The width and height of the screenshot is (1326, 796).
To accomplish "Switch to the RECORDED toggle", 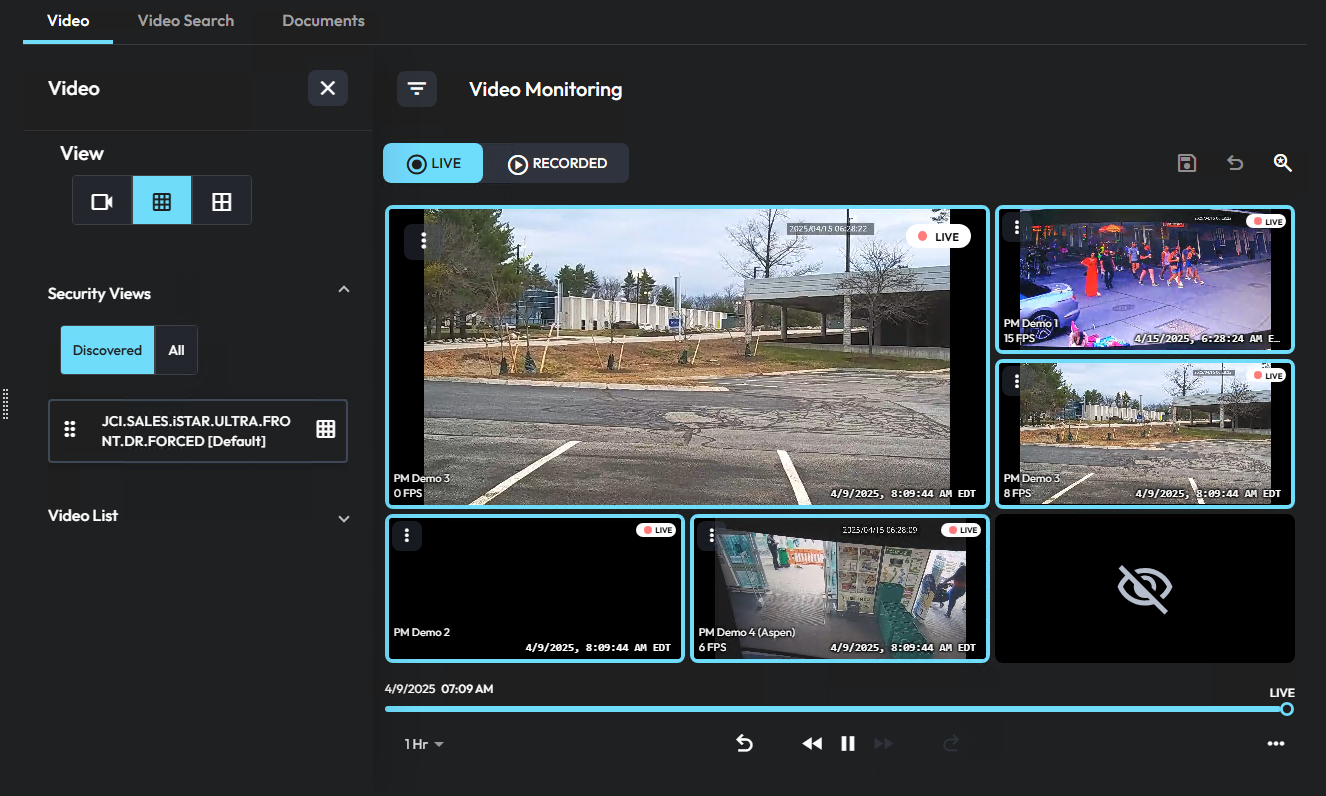I will 557,162.
